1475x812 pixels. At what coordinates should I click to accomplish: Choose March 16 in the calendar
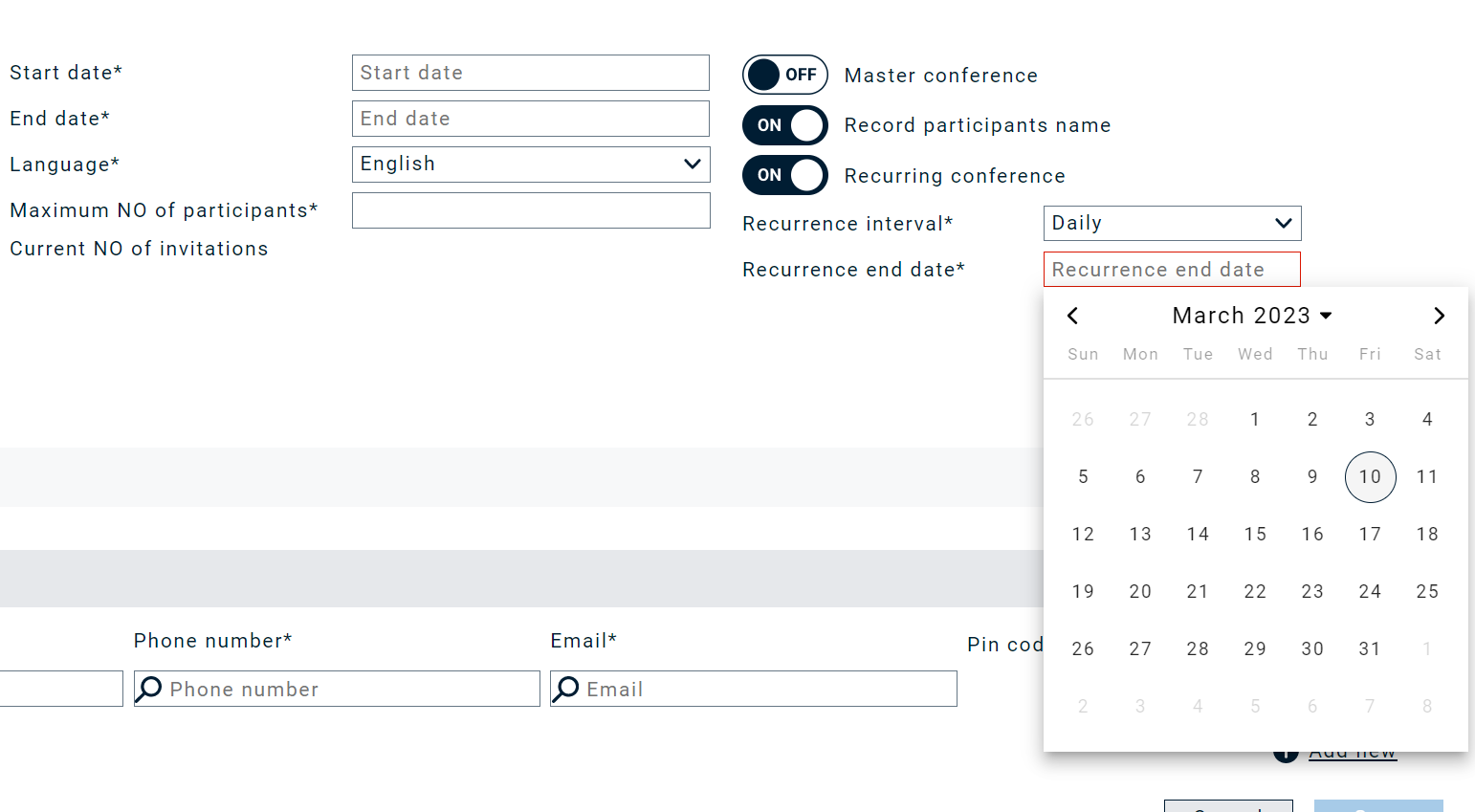tap(1312, 535)
